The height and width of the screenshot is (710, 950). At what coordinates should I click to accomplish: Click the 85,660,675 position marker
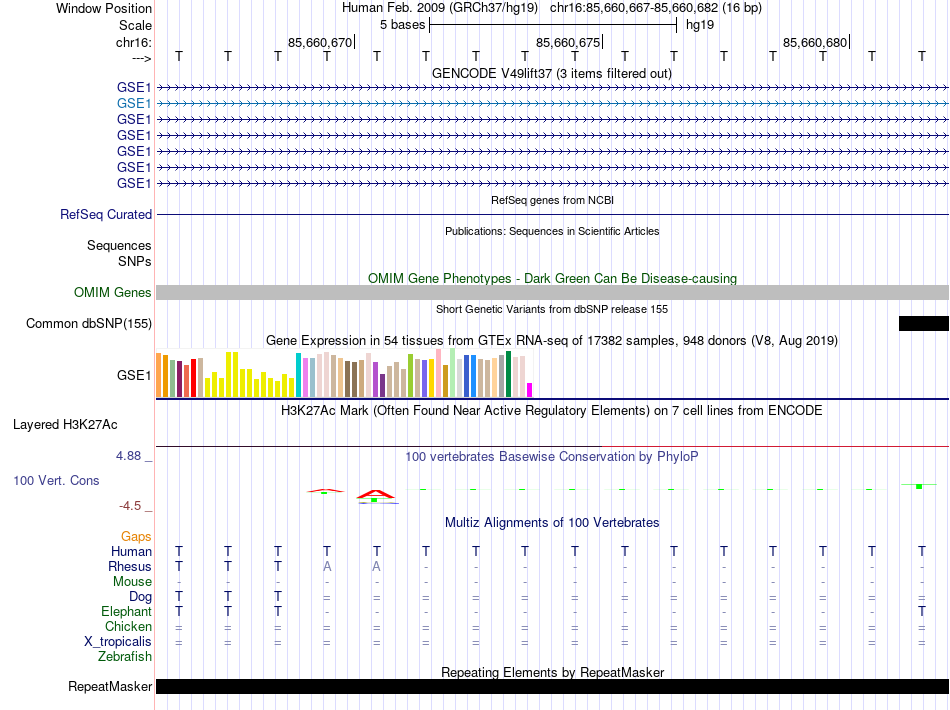tap(568, 42)
